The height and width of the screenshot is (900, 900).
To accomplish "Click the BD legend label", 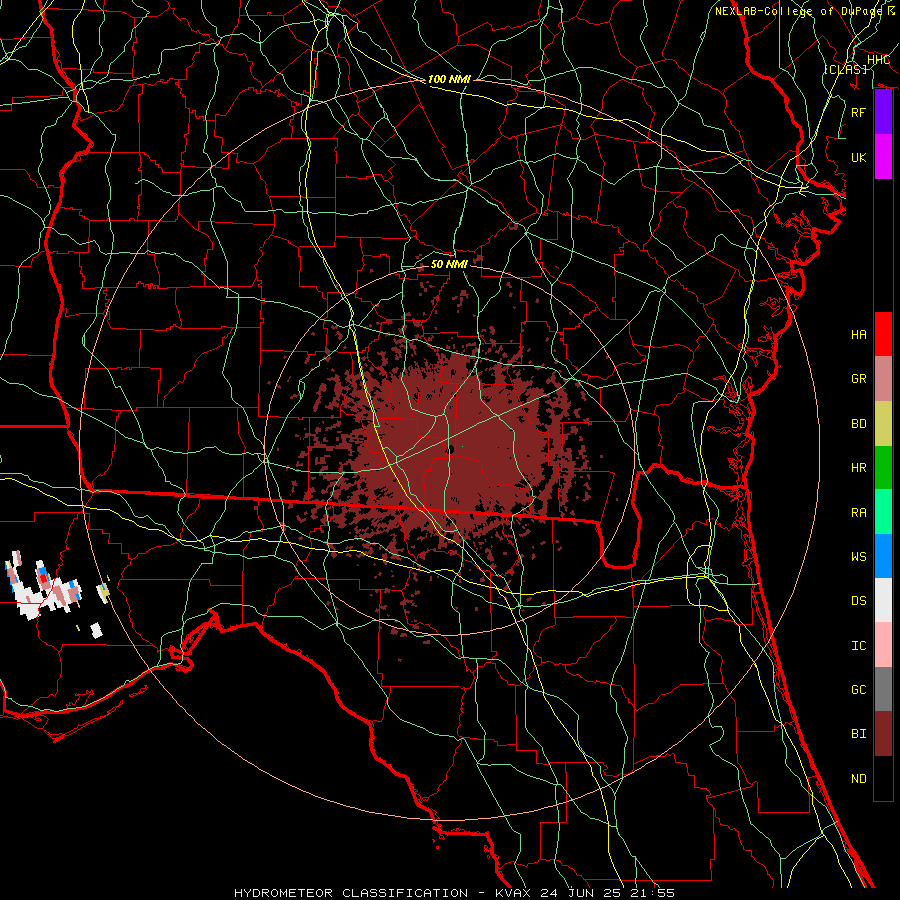I will tap(858, 424).
